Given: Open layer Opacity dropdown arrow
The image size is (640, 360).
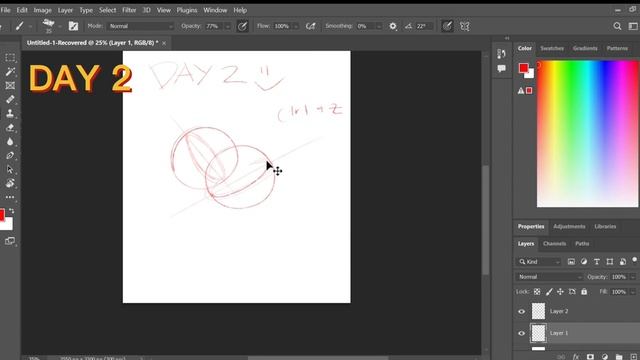Looking at the screenshot, I should pyautogui.click(x=633, y=277).
